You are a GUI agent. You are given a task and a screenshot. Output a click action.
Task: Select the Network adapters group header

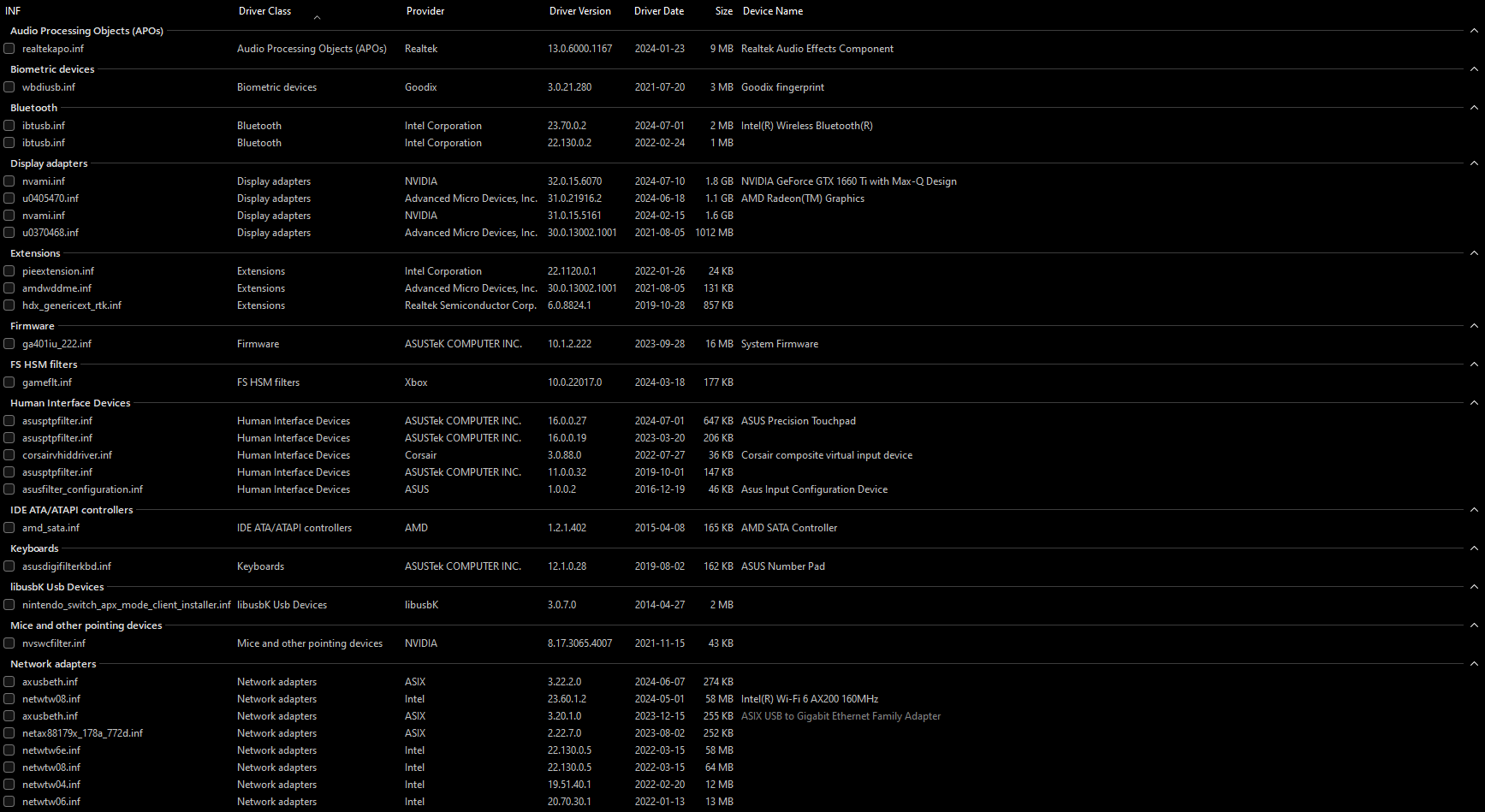[53, 664]
